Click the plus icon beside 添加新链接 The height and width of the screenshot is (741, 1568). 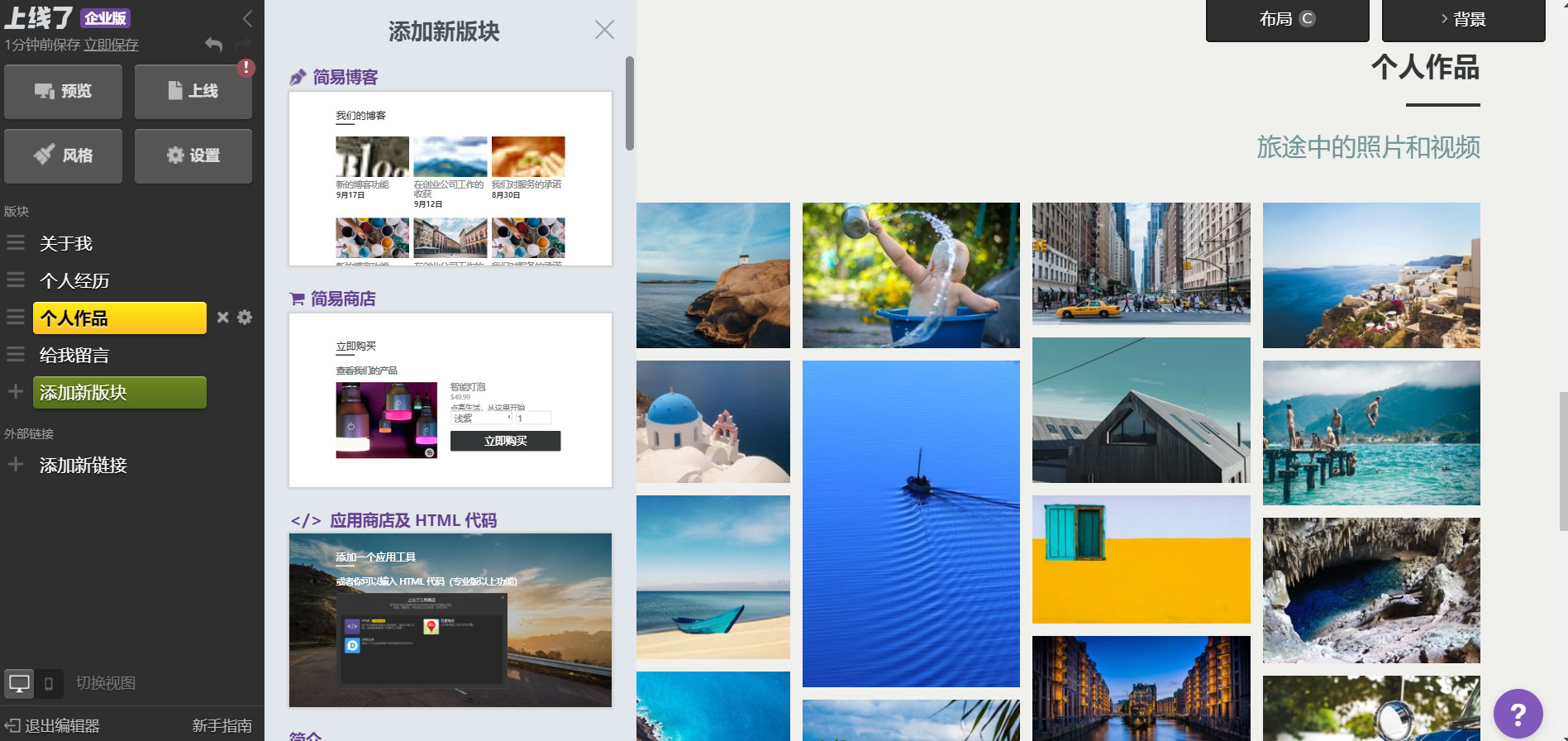point(16,465)
